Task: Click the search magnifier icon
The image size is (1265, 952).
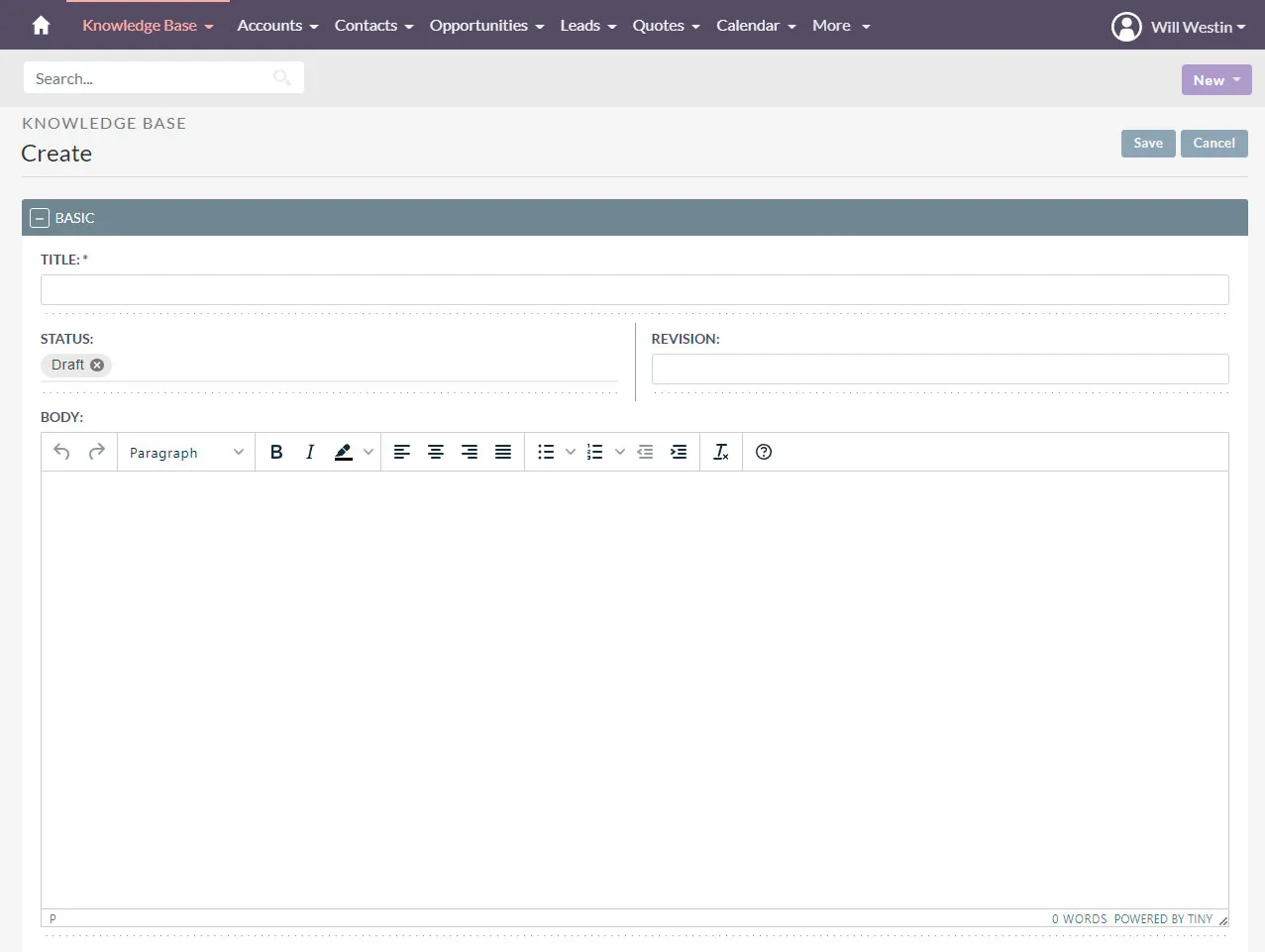Action: click(282, 78)
